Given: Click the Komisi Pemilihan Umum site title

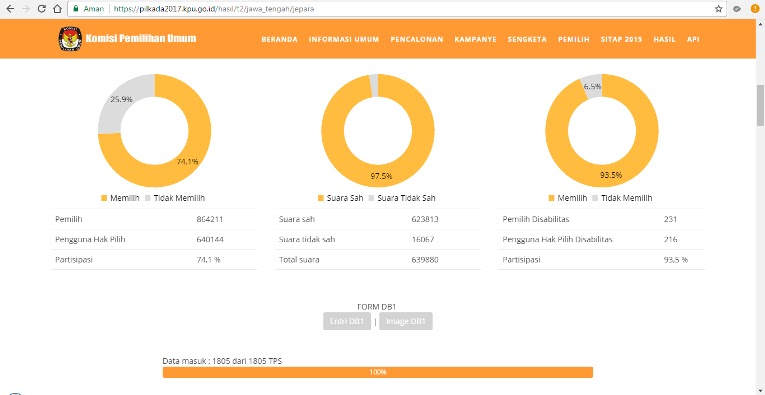Looking at the screenshot, I should tap(141, 39).
